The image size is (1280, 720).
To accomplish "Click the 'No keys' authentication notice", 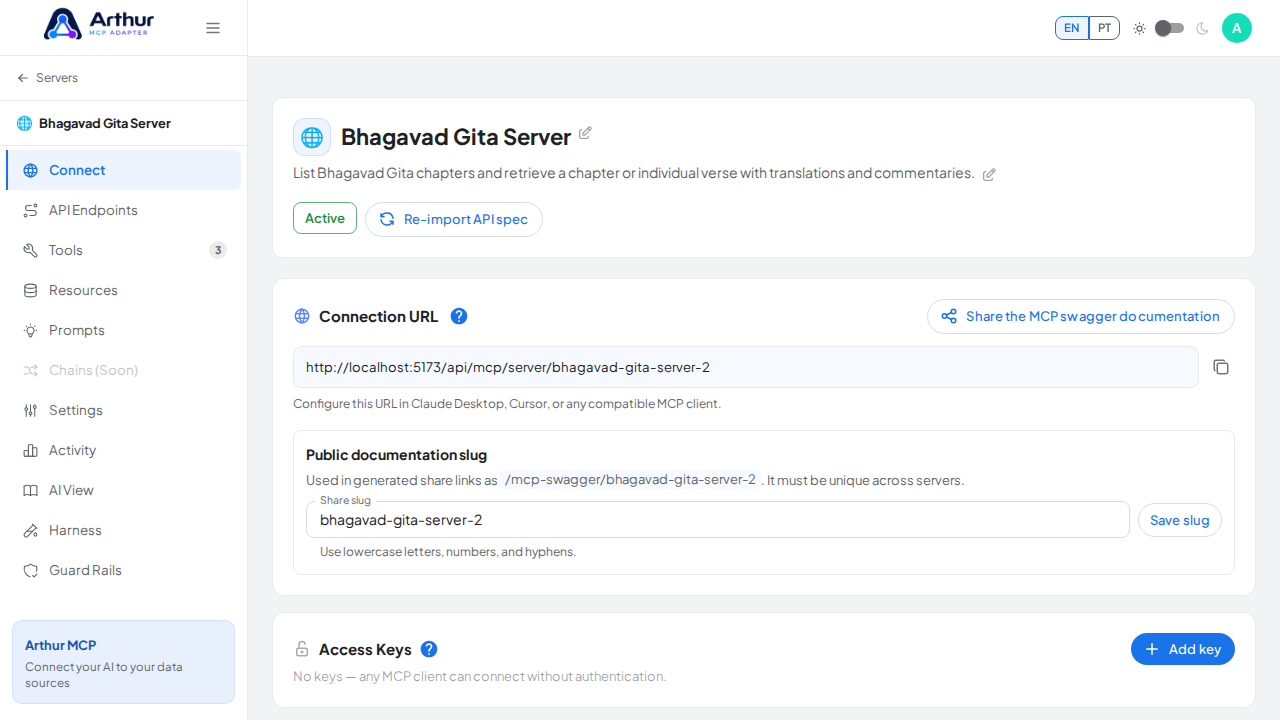I will [x=480, y=676].
